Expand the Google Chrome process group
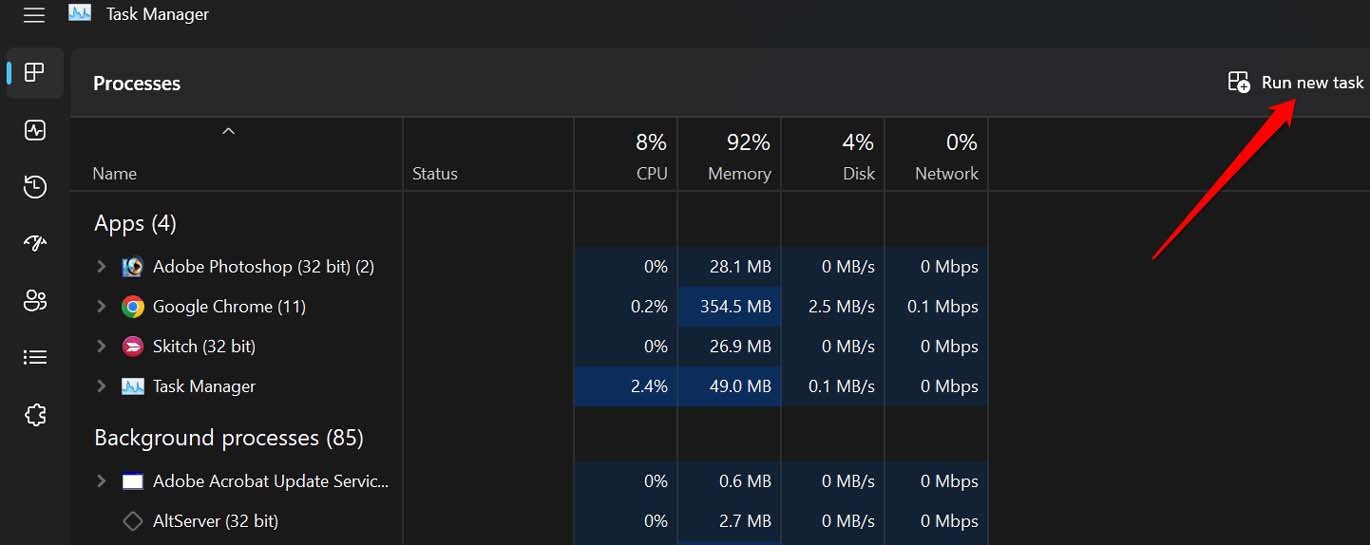The image size is (1370, 545). [x=101, y=307]
